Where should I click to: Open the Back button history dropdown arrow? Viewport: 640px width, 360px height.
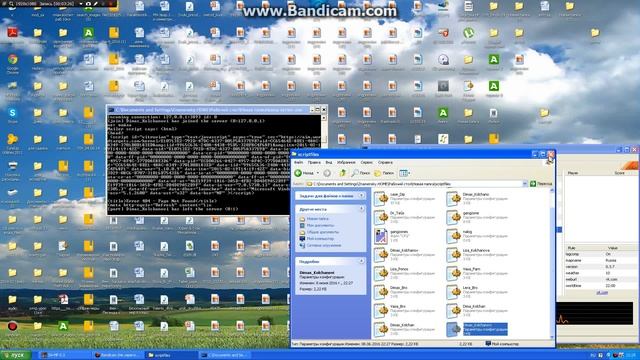(x=318, y=173)
